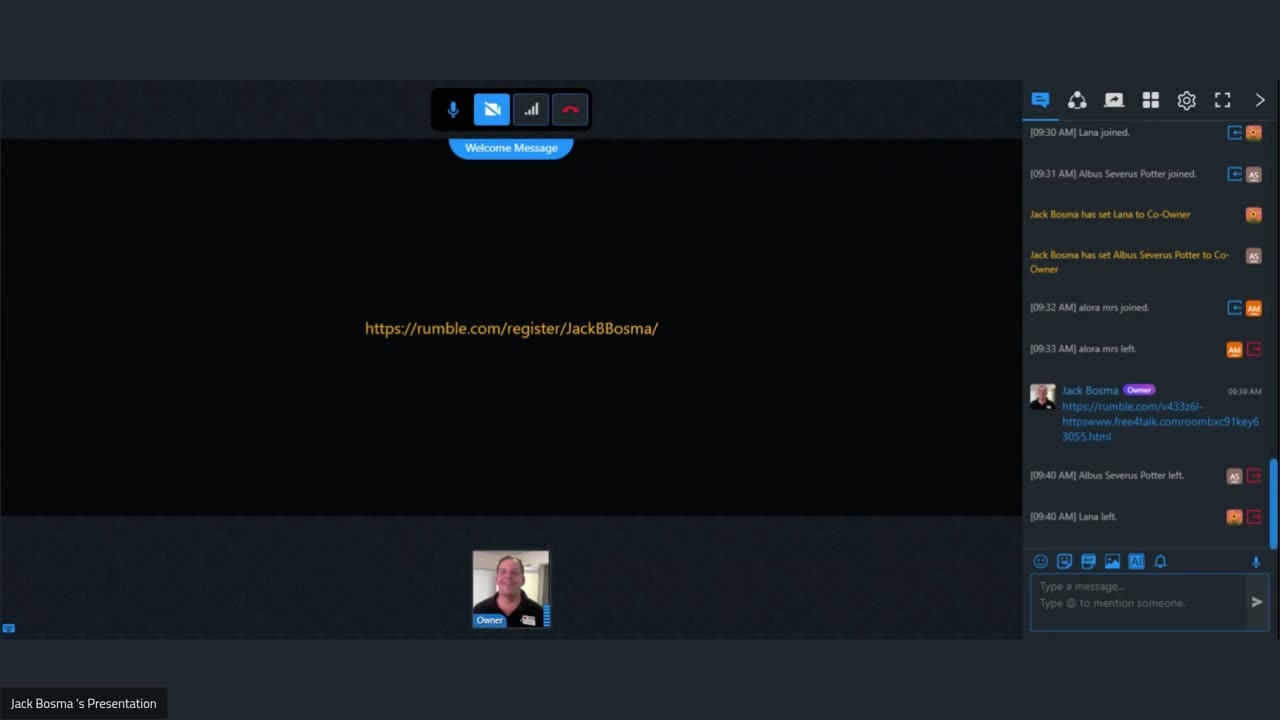Focus the Type a message field
The image size is (1280, 720).
1138,602
